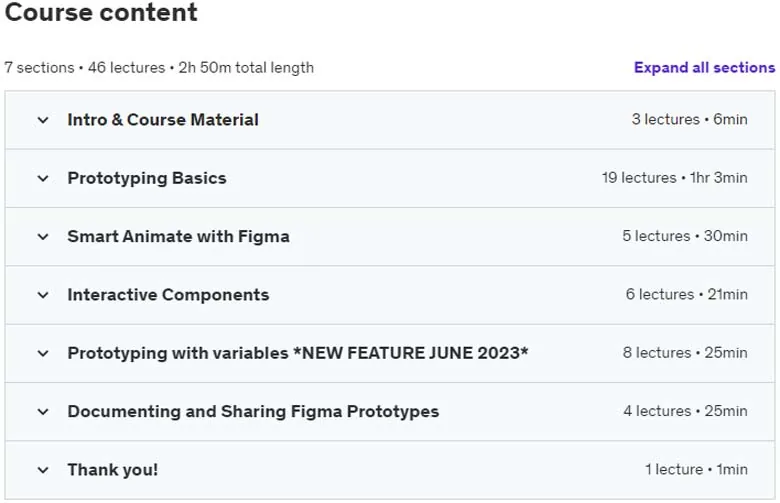
Task: Click chevron beside Prototyping with variables
Action: coord(43,353)
